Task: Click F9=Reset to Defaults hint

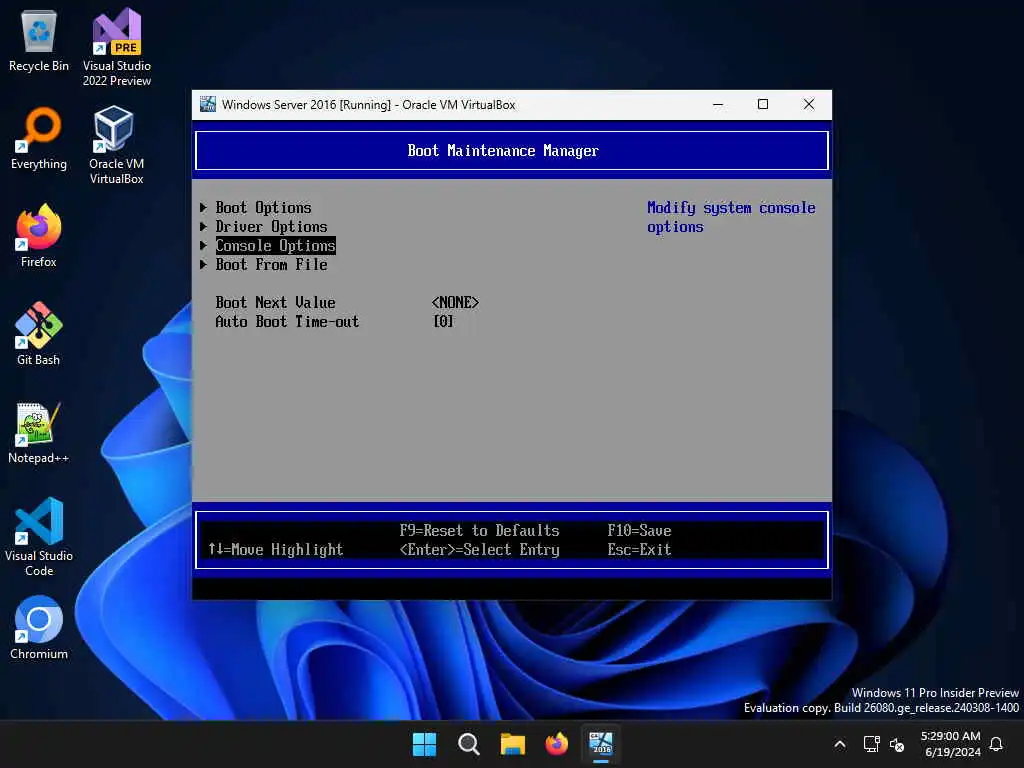Action: (479, 530)
